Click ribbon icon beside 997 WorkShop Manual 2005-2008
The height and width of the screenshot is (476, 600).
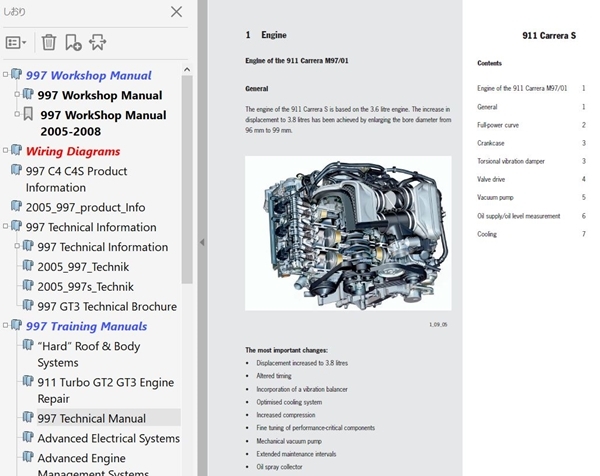click(28, 114)
